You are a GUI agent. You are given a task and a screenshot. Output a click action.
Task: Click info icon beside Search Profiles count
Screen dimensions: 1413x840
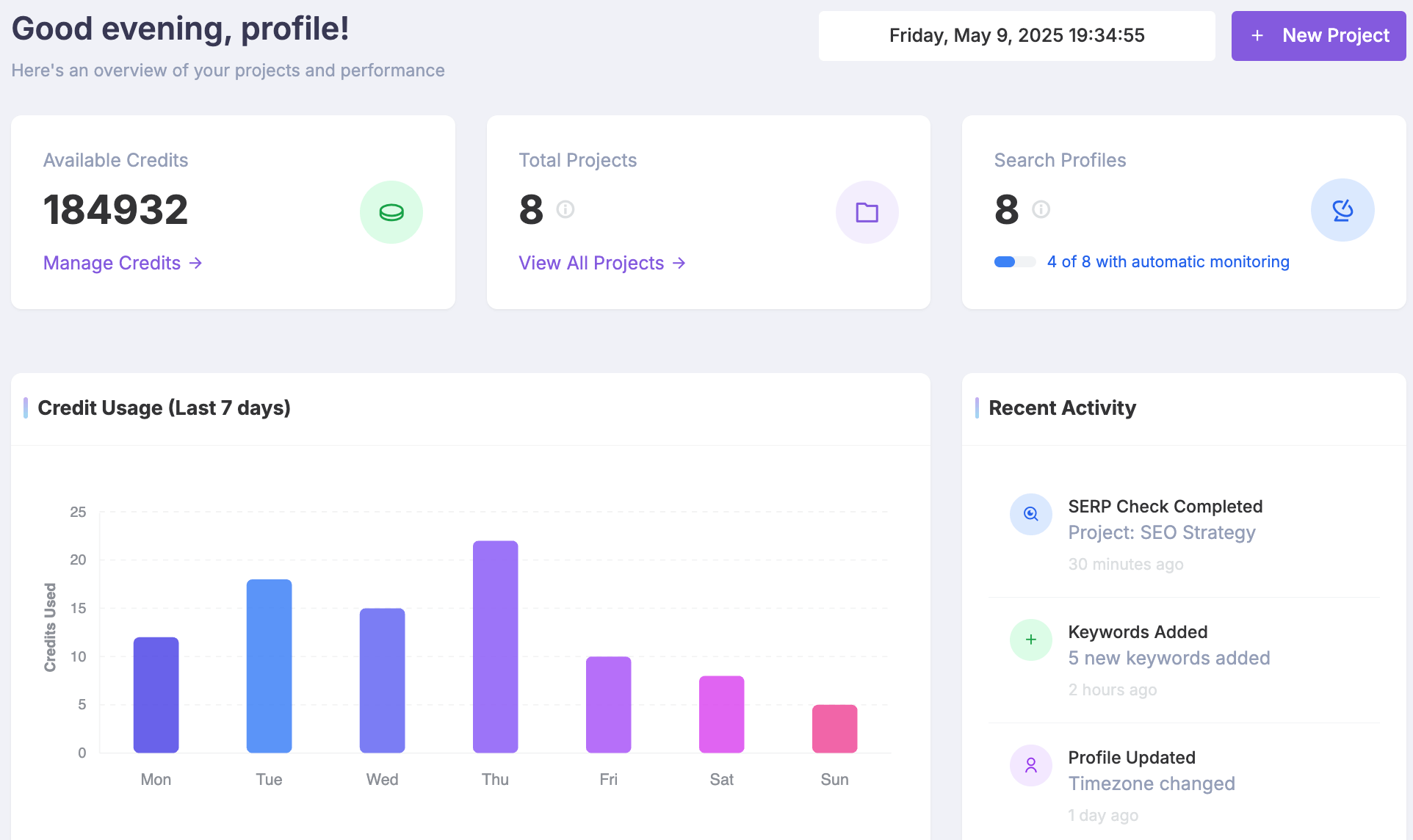click(1041, 210)
